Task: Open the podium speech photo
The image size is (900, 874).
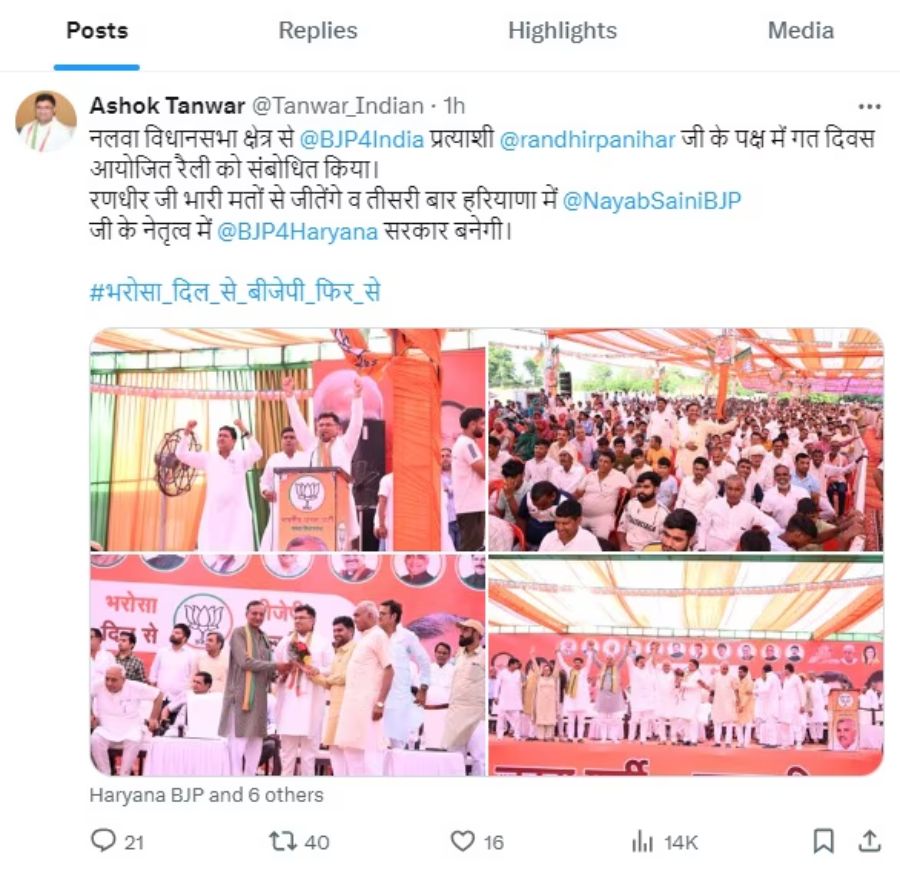Action: 288,440
